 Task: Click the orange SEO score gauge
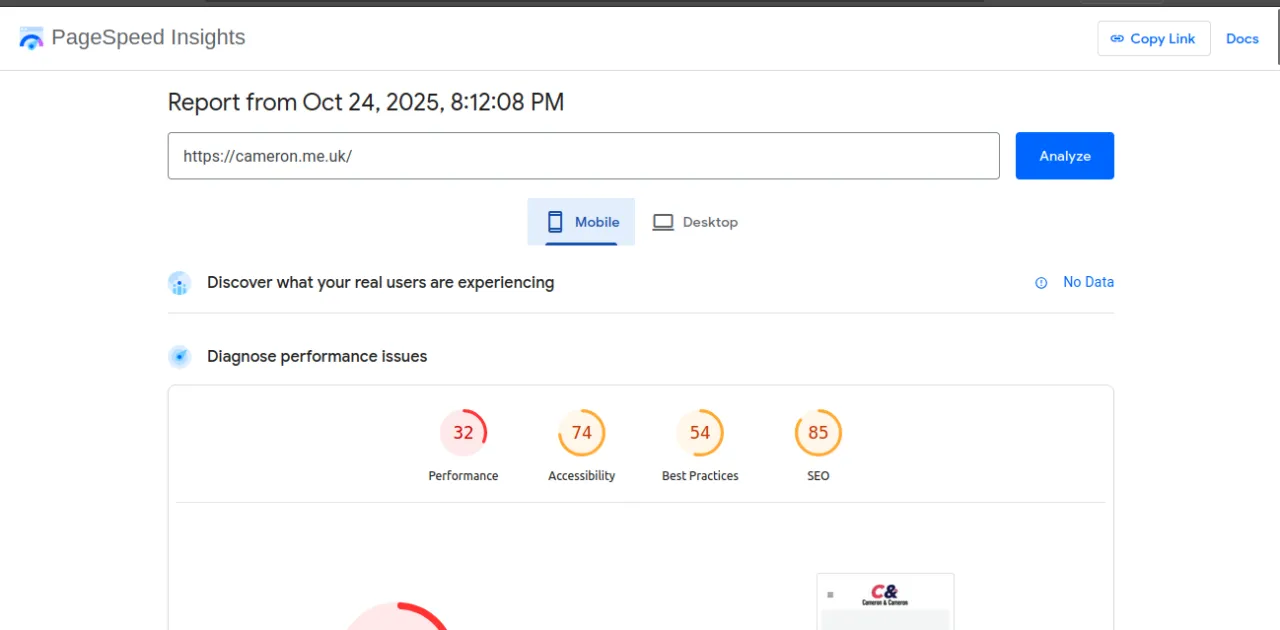tap(818, 432)
